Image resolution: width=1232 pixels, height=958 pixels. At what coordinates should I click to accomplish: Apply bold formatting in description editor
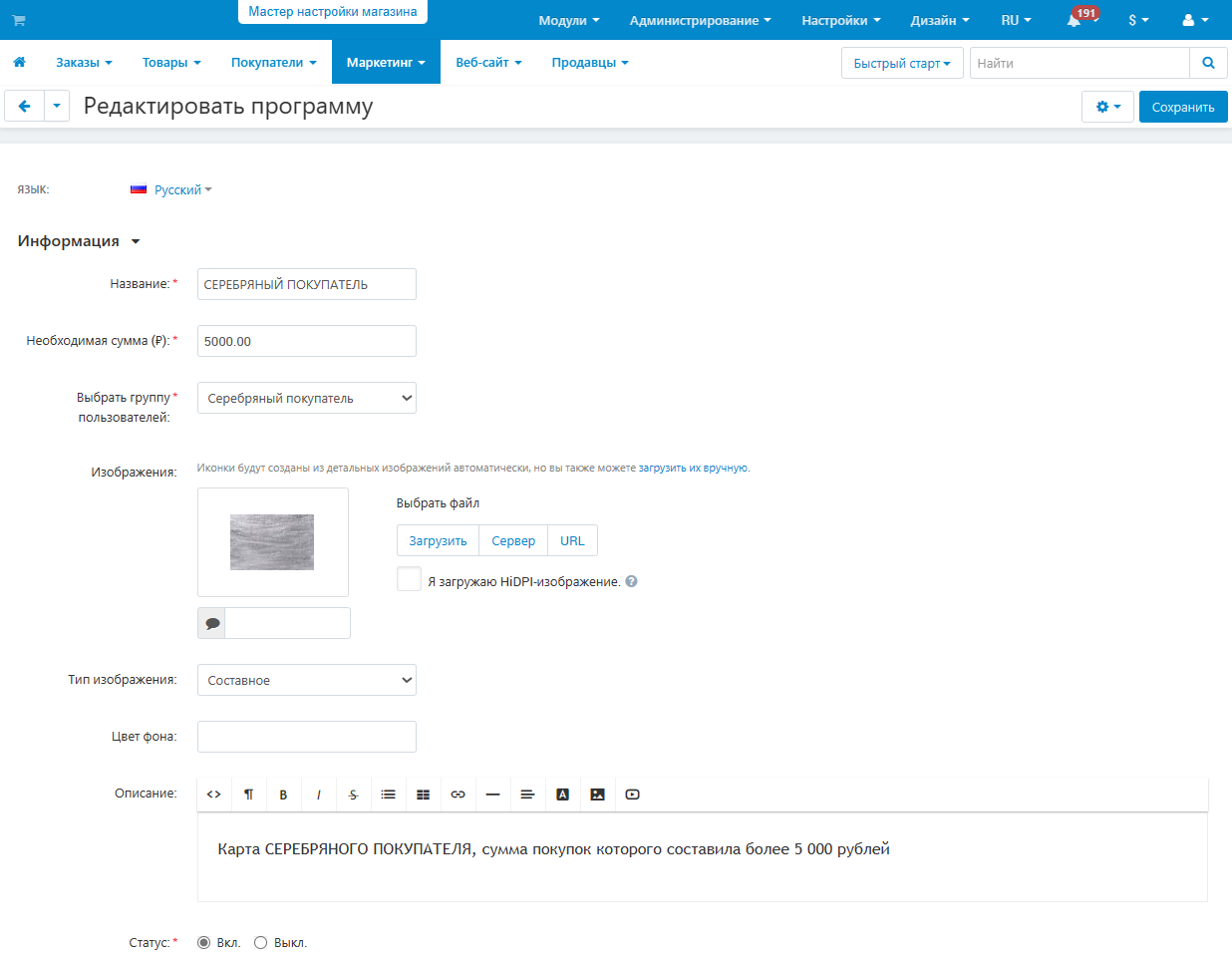283,795
